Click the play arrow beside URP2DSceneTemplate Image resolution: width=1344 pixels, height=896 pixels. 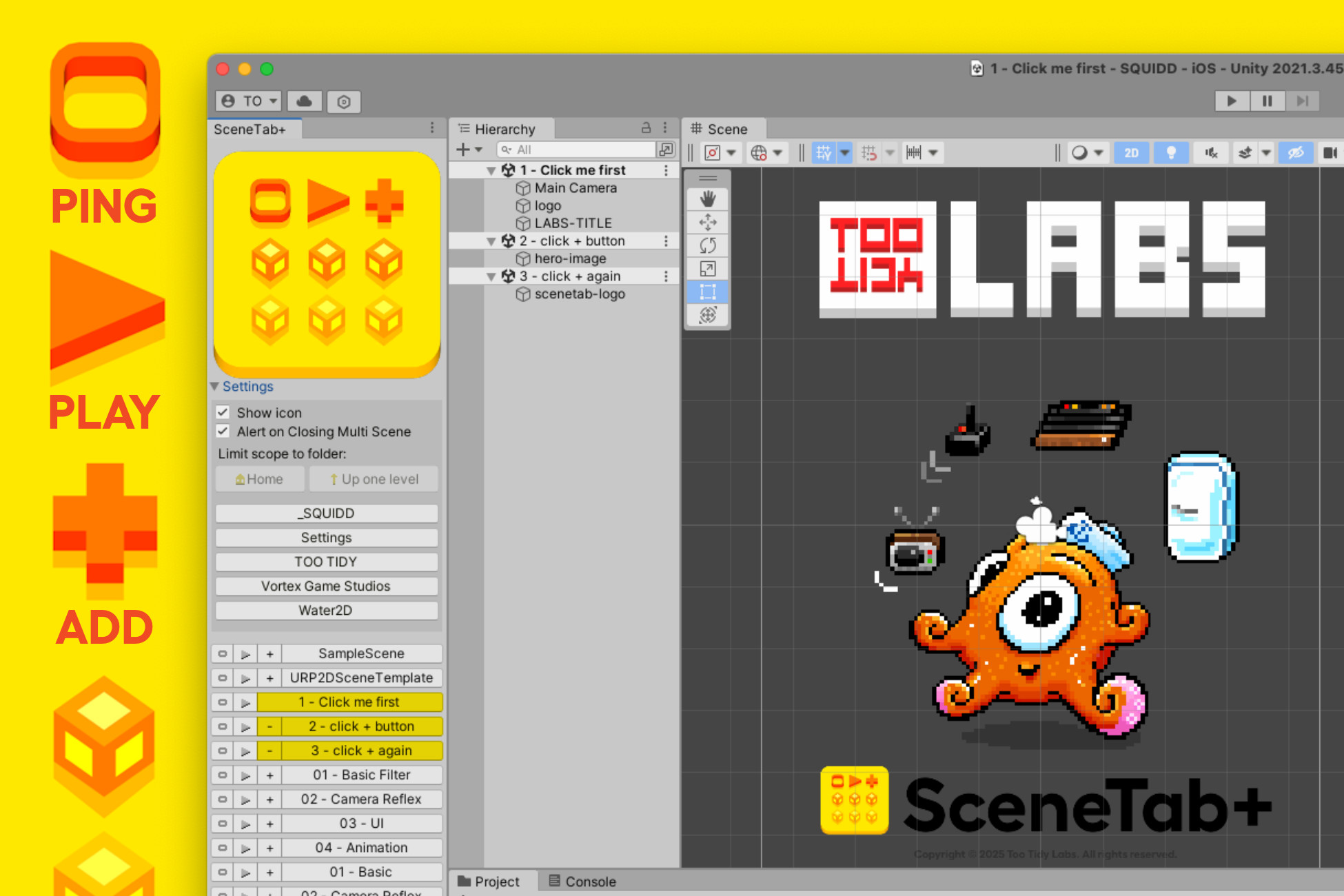coord(246,678)
